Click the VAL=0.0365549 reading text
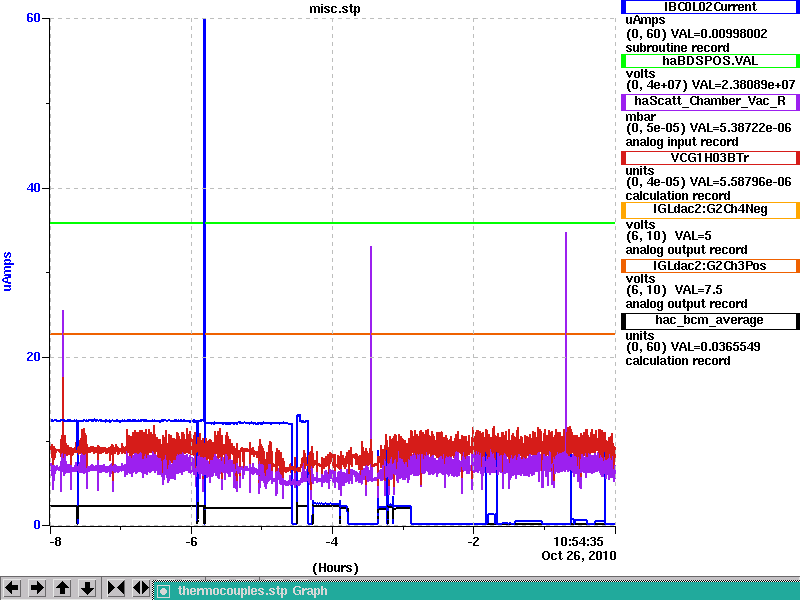800x600 pixels. 715,347
